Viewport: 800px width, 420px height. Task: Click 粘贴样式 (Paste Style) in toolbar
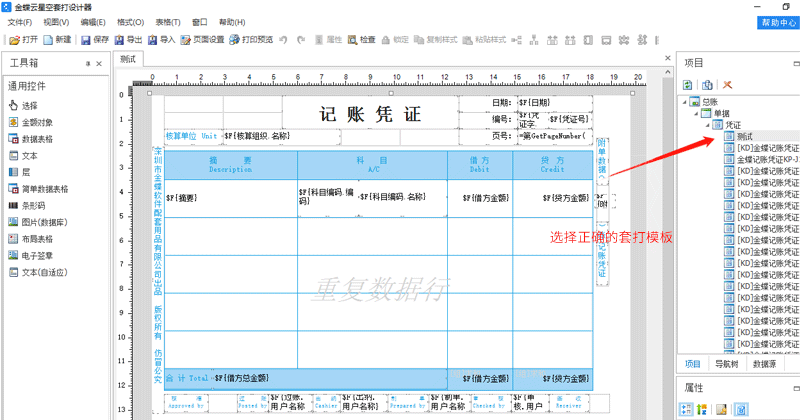(485, 39)
